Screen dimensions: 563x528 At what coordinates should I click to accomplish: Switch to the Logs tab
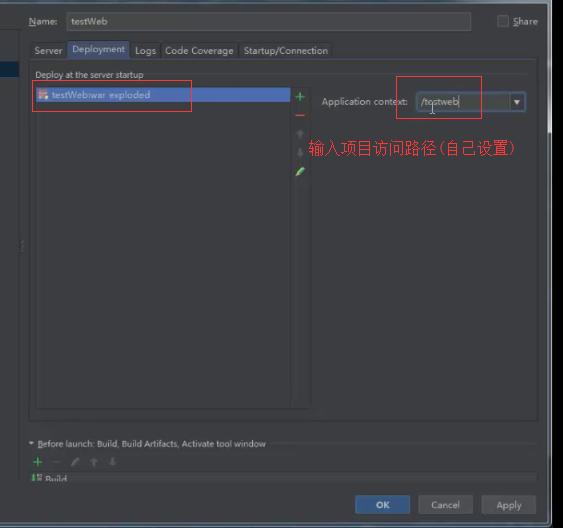pyautogui.click(x=145, y=51)
